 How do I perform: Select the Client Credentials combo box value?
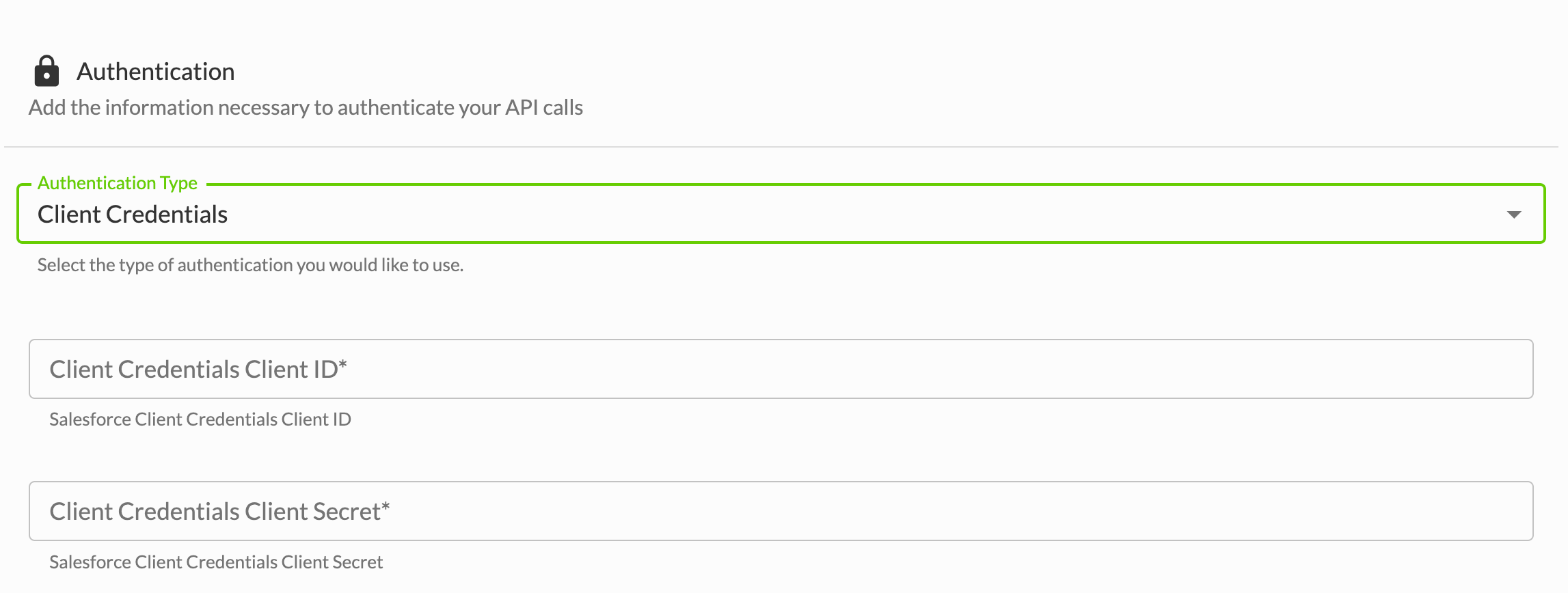(133, 215)
